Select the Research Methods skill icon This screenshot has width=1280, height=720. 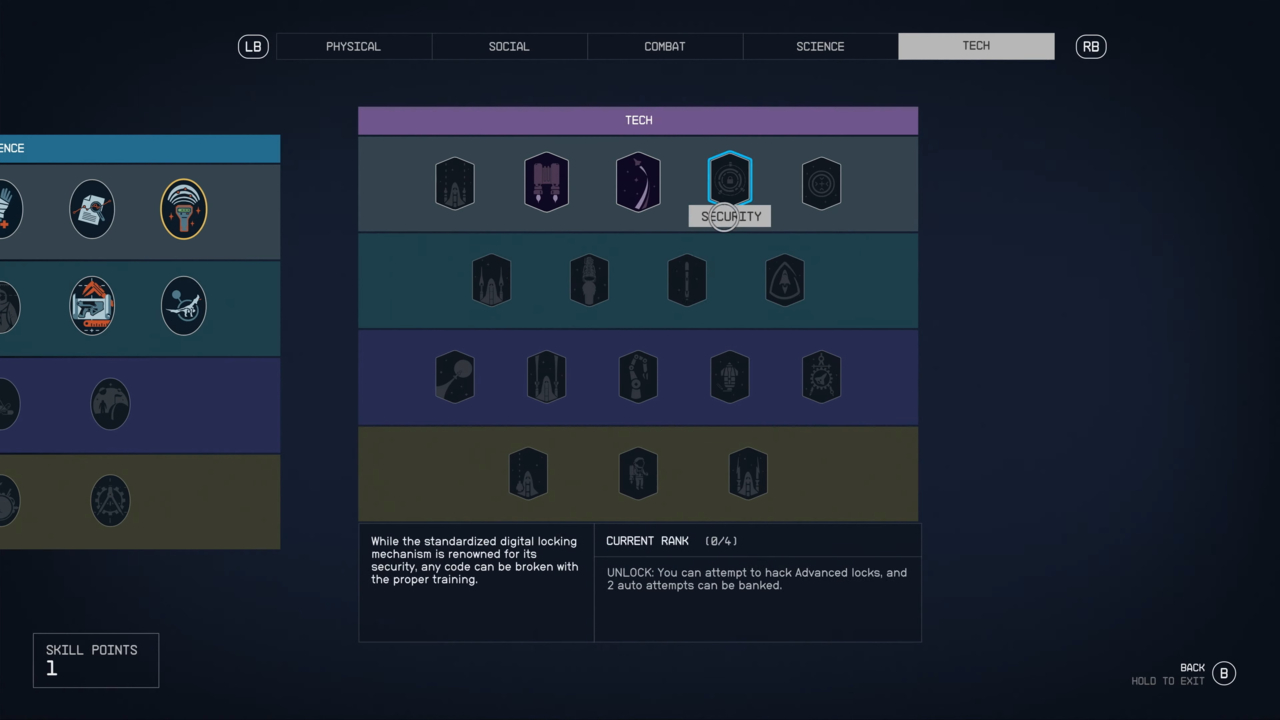click(92, 209)
